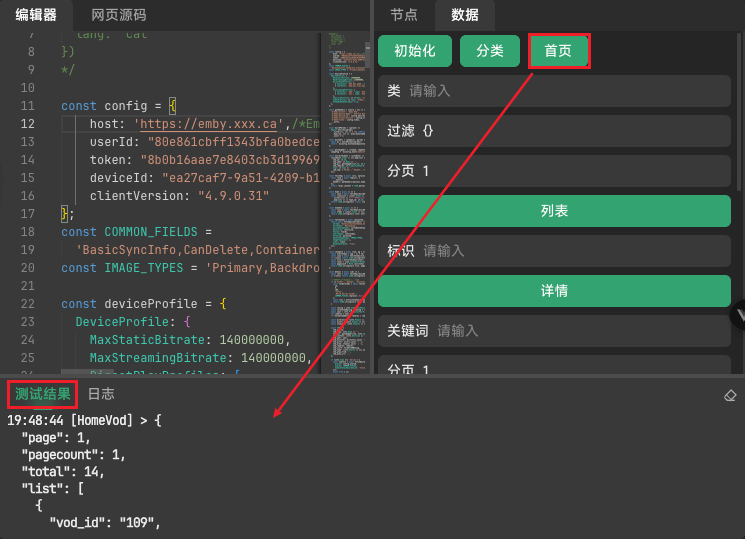Viewport: 745px width, 539px height.
Task: Click the emby host URL in code
Action: click(209, 124)
